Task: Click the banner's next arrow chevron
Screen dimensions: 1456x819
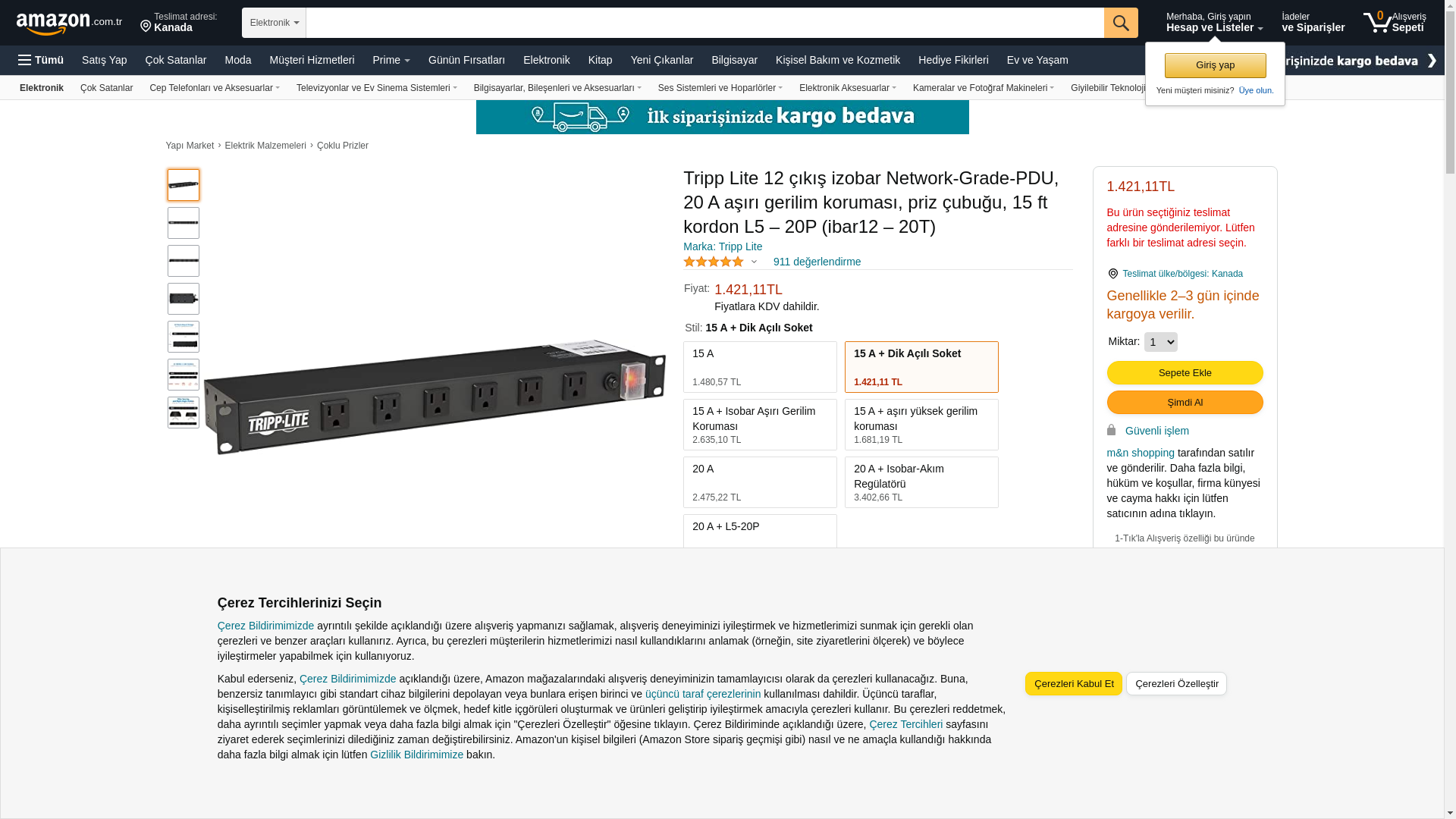Action: 1432,60
